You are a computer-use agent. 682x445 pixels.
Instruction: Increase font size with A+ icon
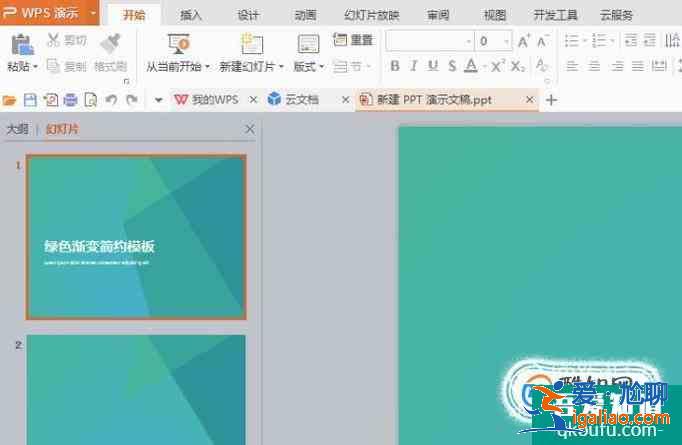524,41
